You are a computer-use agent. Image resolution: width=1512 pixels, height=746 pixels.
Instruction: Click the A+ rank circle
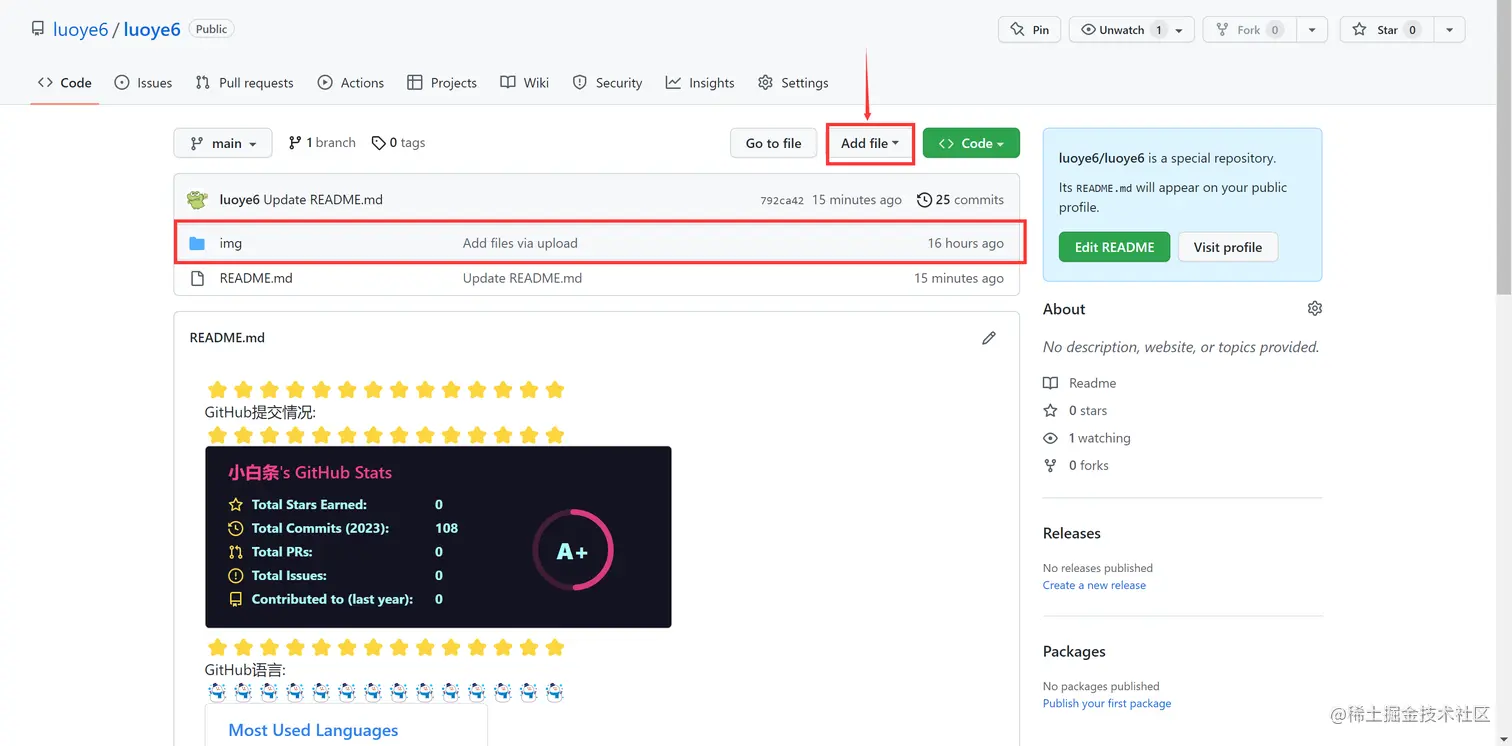coord(572,550)
